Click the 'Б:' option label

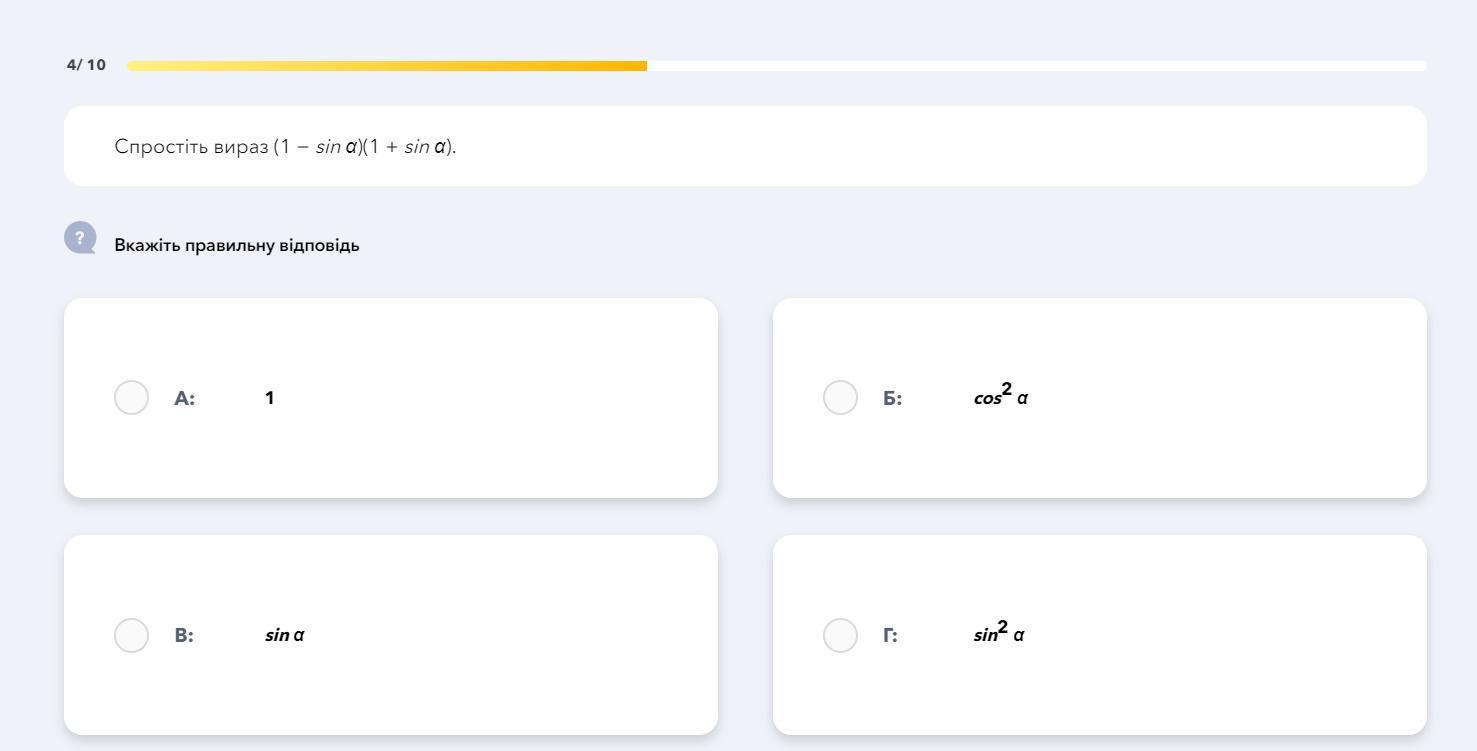click(892, 398)
